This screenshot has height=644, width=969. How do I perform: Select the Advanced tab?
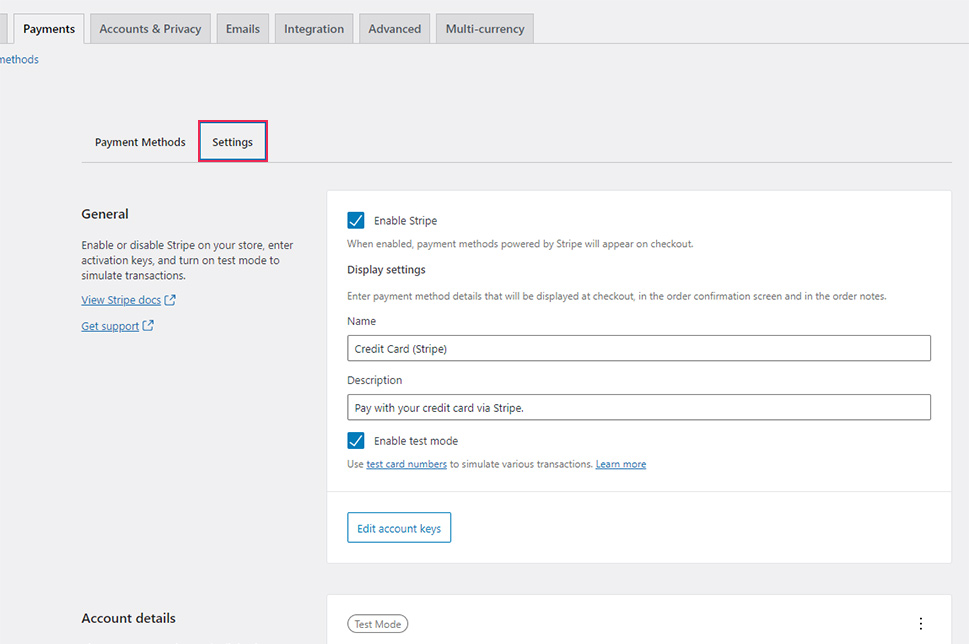pyautogui.click(x=394, y=29)
